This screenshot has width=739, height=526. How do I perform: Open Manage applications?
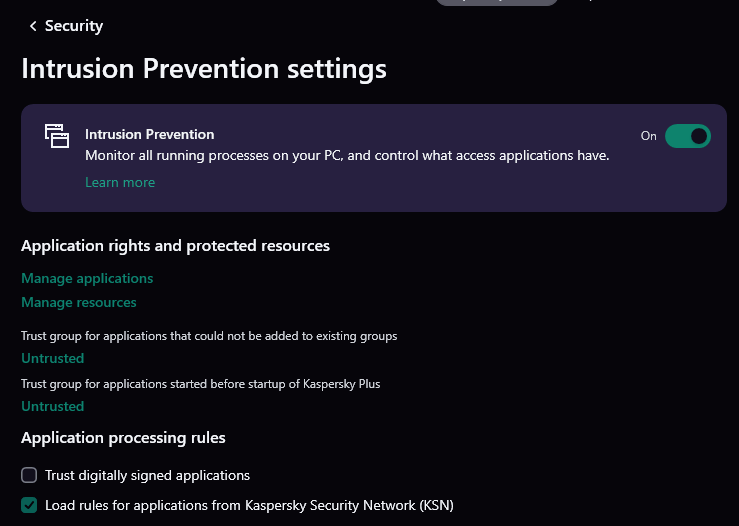[x=87, y=278]
